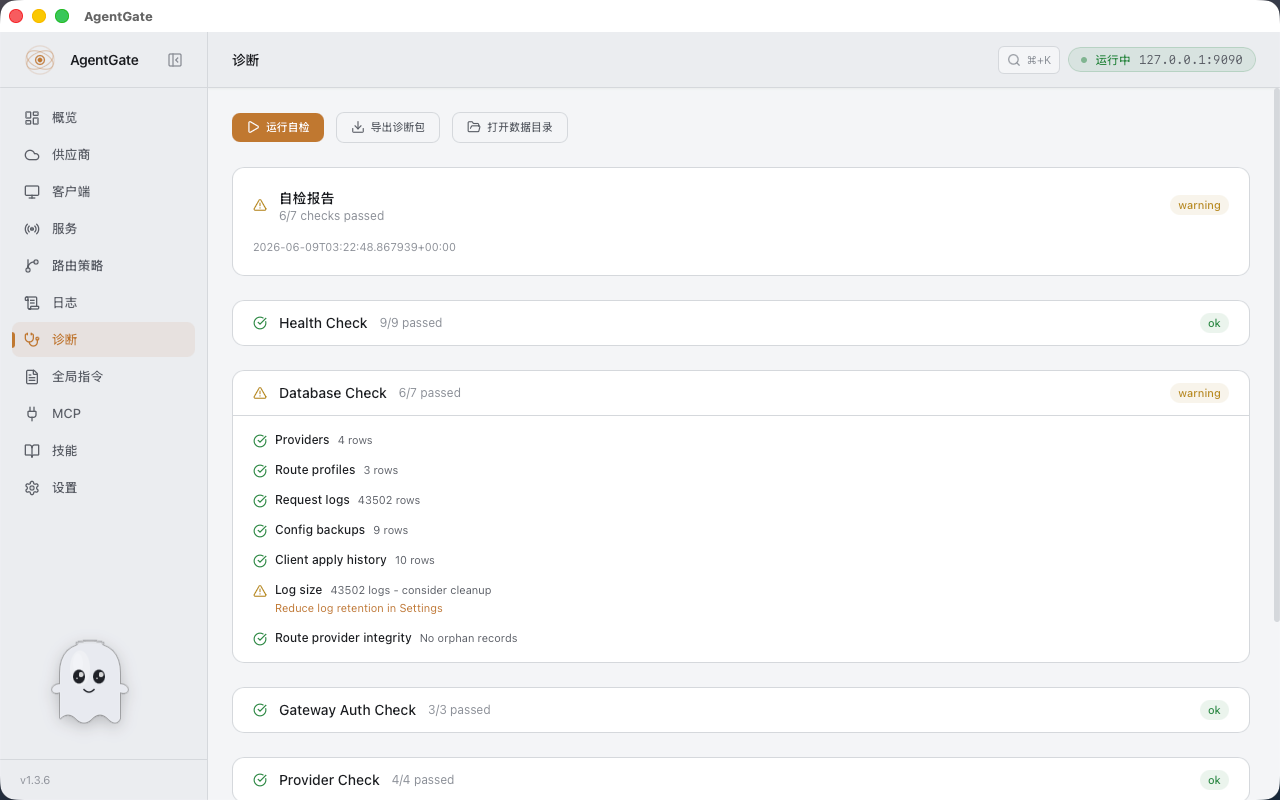Collapse the Database Check section
The image size is (1280, 800).
coord(741,393)
